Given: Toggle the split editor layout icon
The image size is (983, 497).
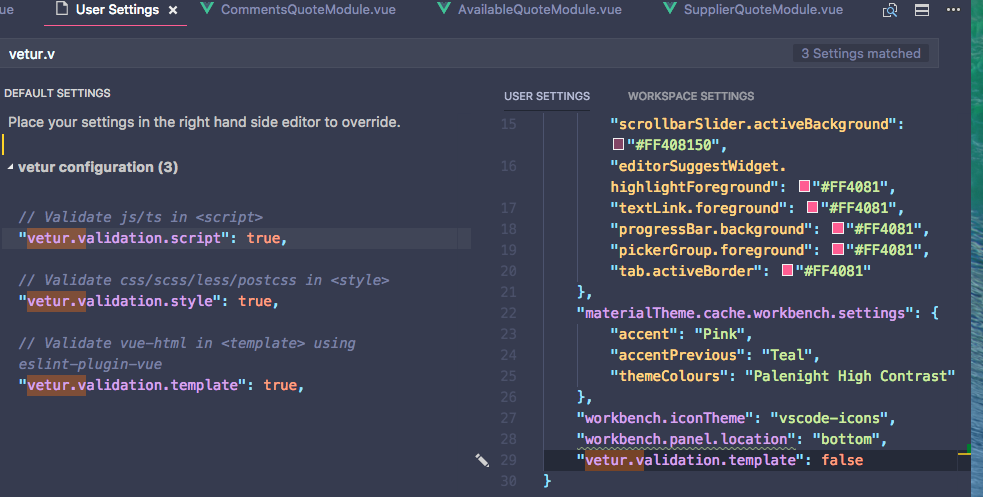Looking at the screenshot, I should click(x=922, y=10).
